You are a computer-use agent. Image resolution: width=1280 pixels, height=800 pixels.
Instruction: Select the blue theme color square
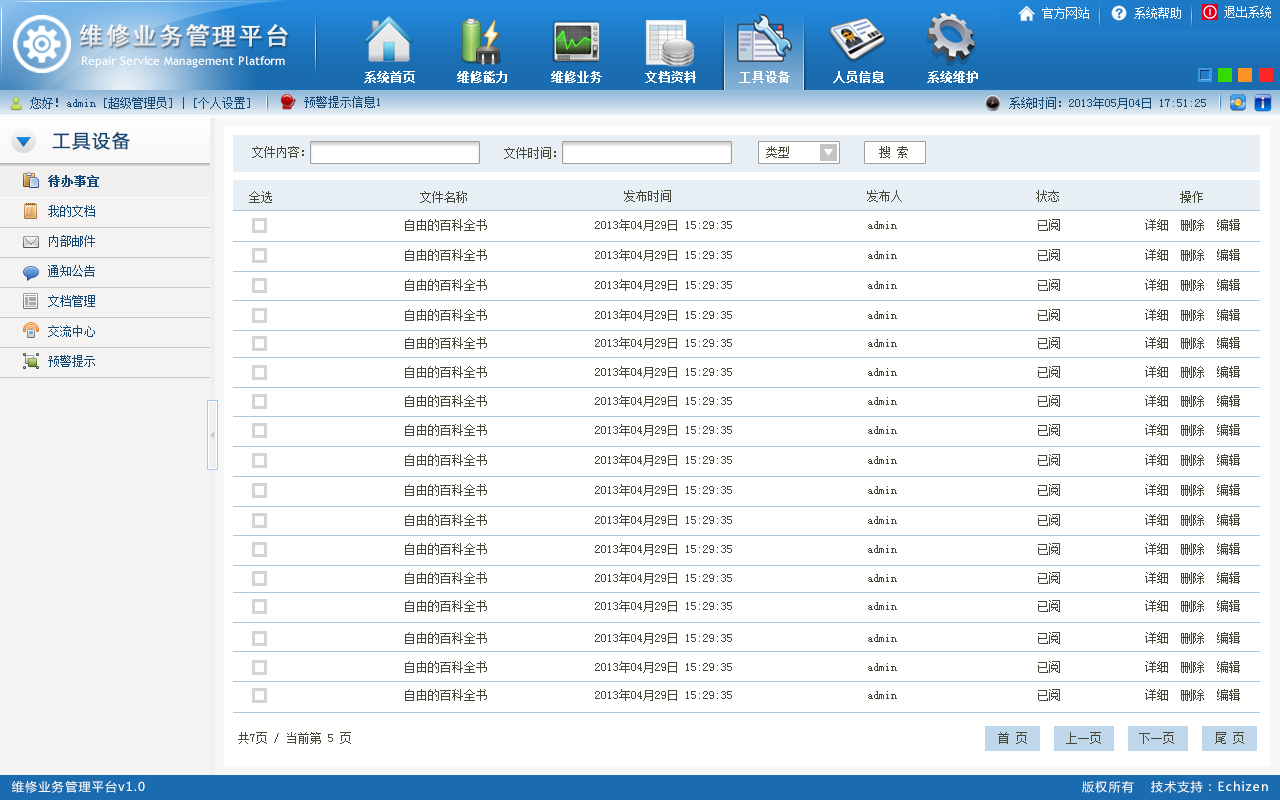click(1205, 75)
